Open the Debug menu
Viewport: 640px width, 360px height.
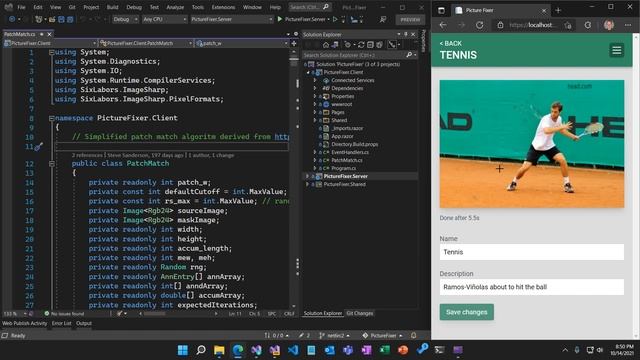(134, 7)
